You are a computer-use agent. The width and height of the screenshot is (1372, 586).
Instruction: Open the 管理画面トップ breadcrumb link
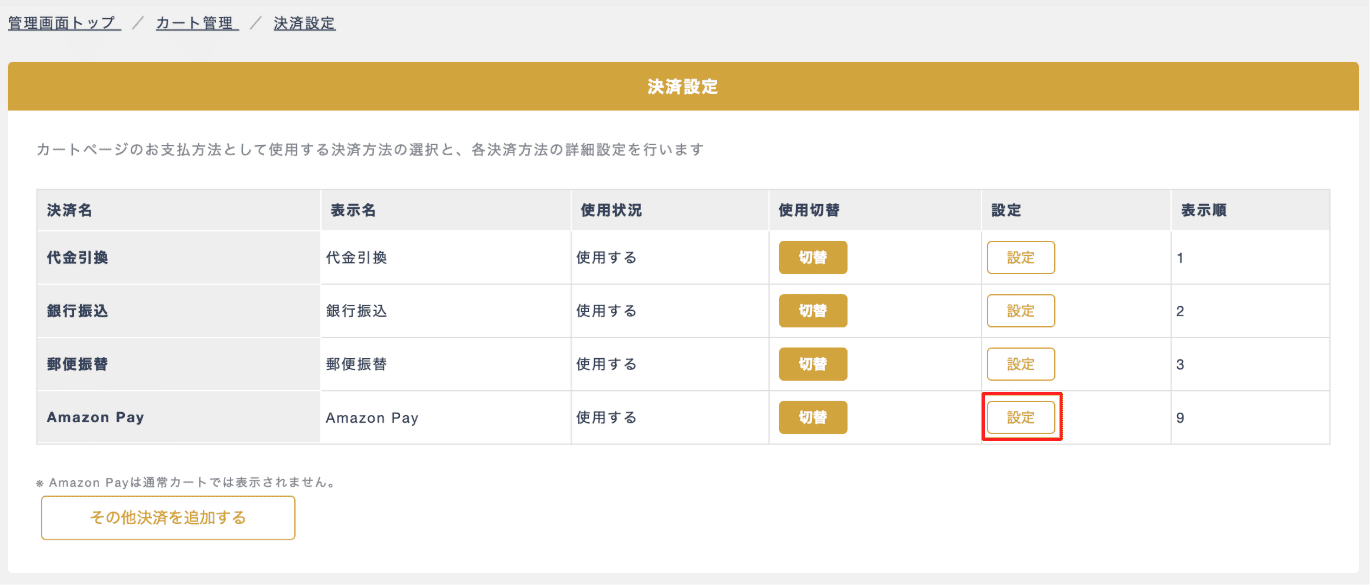(64, 23)
